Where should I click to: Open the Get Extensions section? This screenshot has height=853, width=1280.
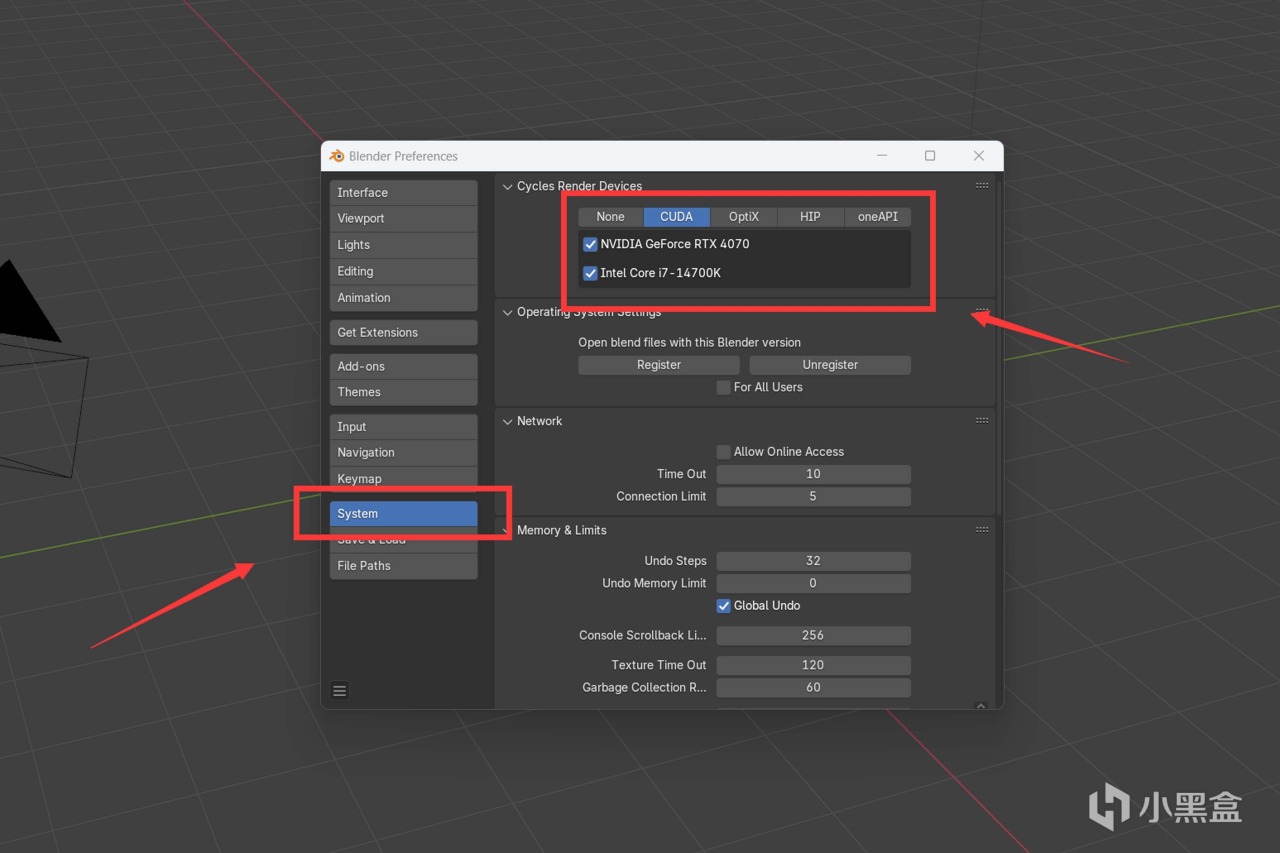[404, 332]
